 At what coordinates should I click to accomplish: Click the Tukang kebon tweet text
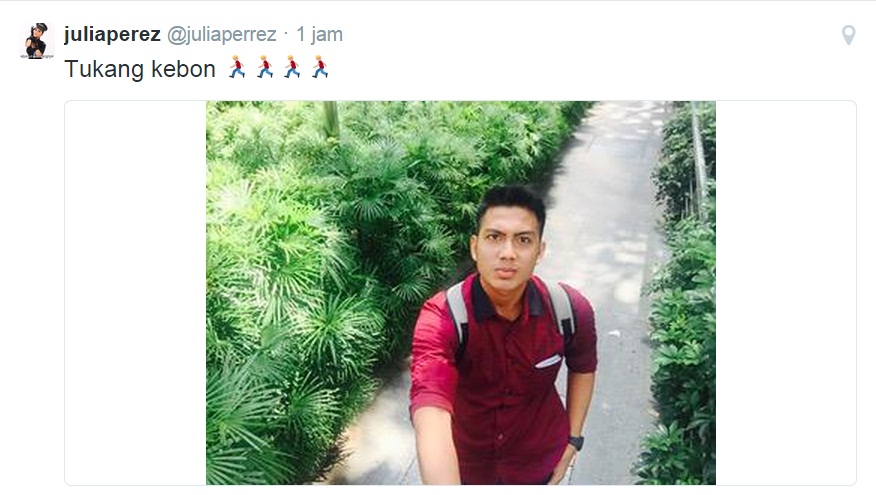point(140,69)
